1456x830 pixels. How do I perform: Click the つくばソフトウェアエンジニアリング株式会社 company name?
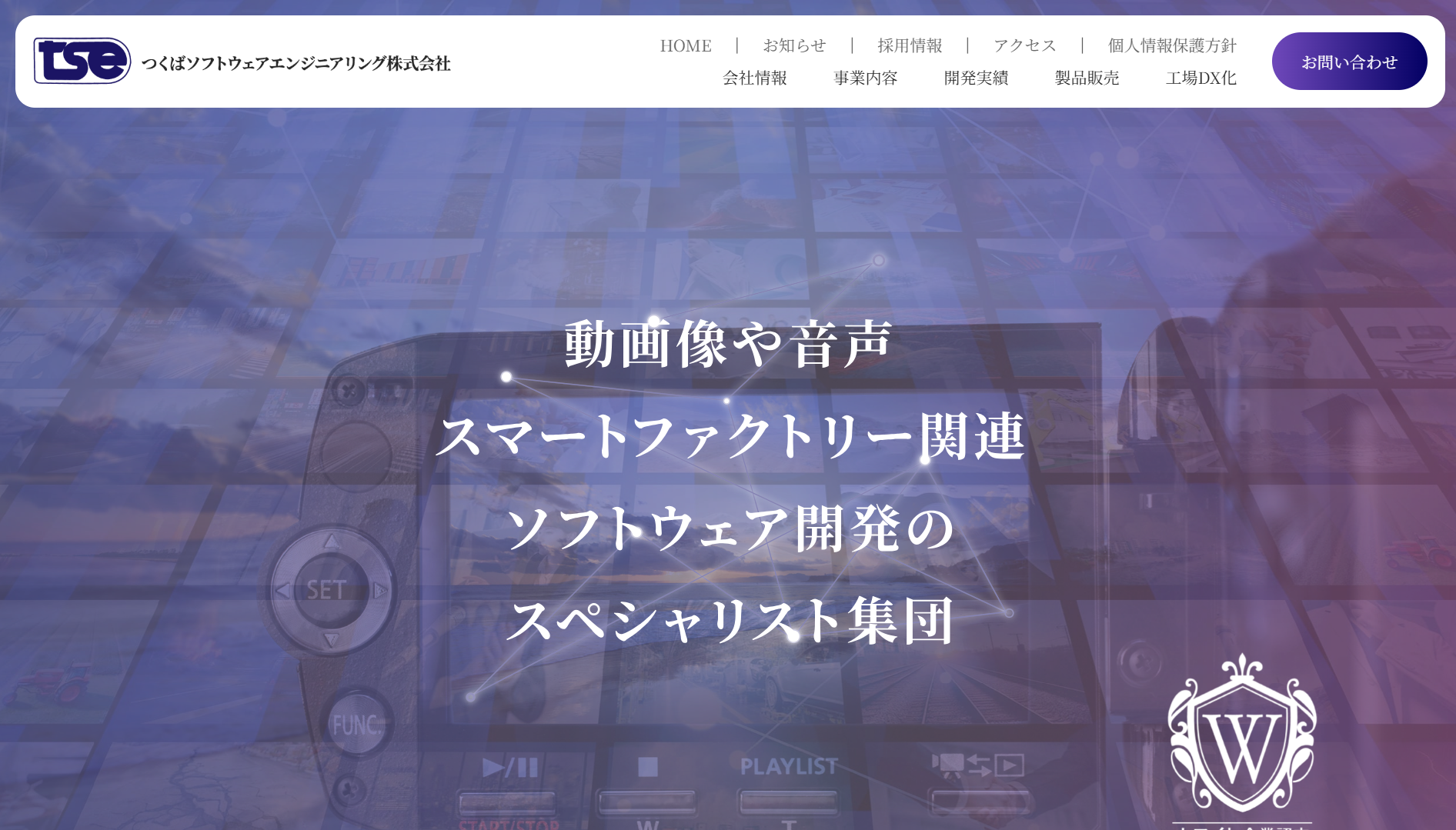click(296, 63)
